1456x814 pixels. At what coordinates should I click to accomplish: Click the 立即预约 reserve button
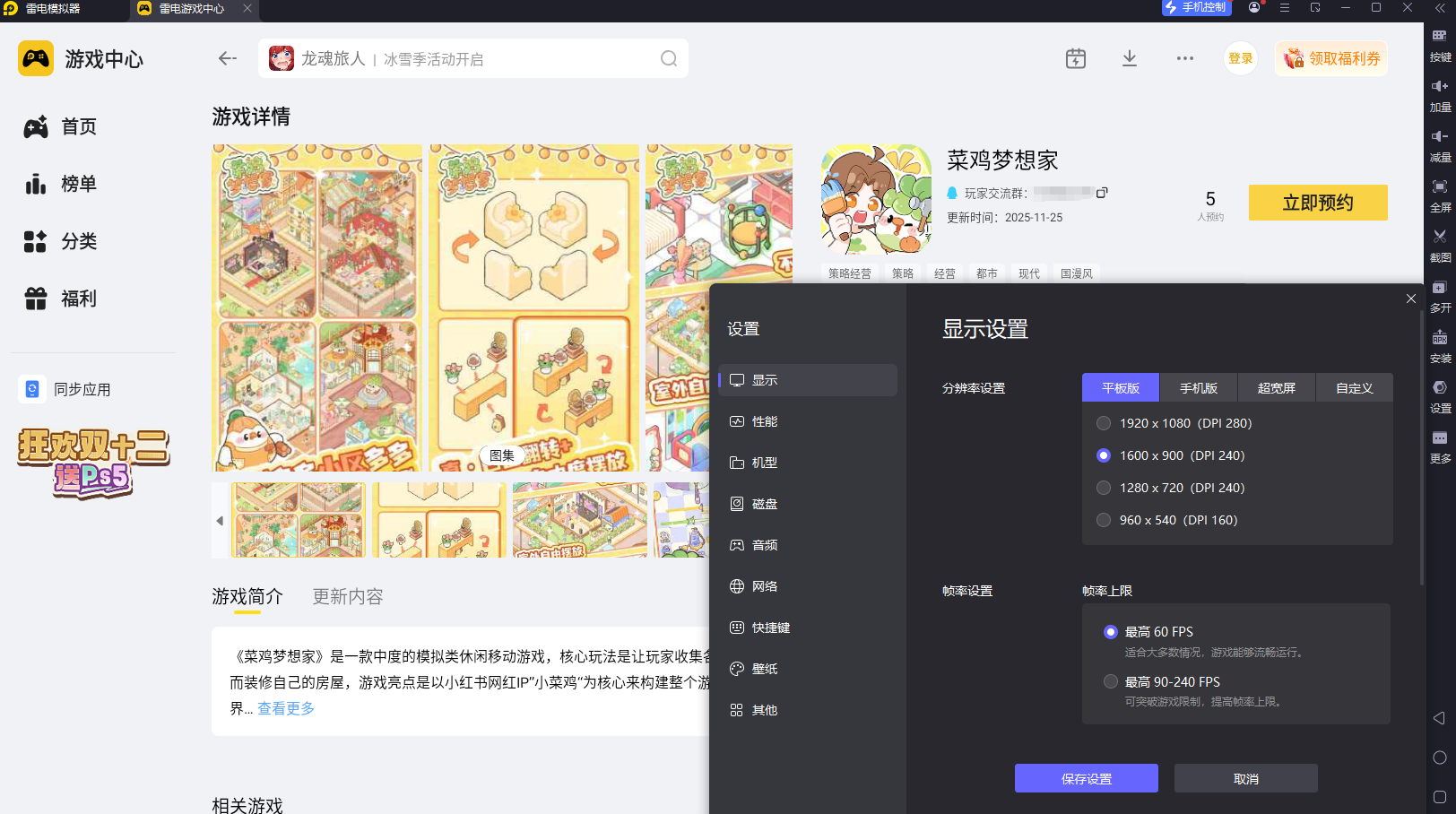tap(1318, 203)
